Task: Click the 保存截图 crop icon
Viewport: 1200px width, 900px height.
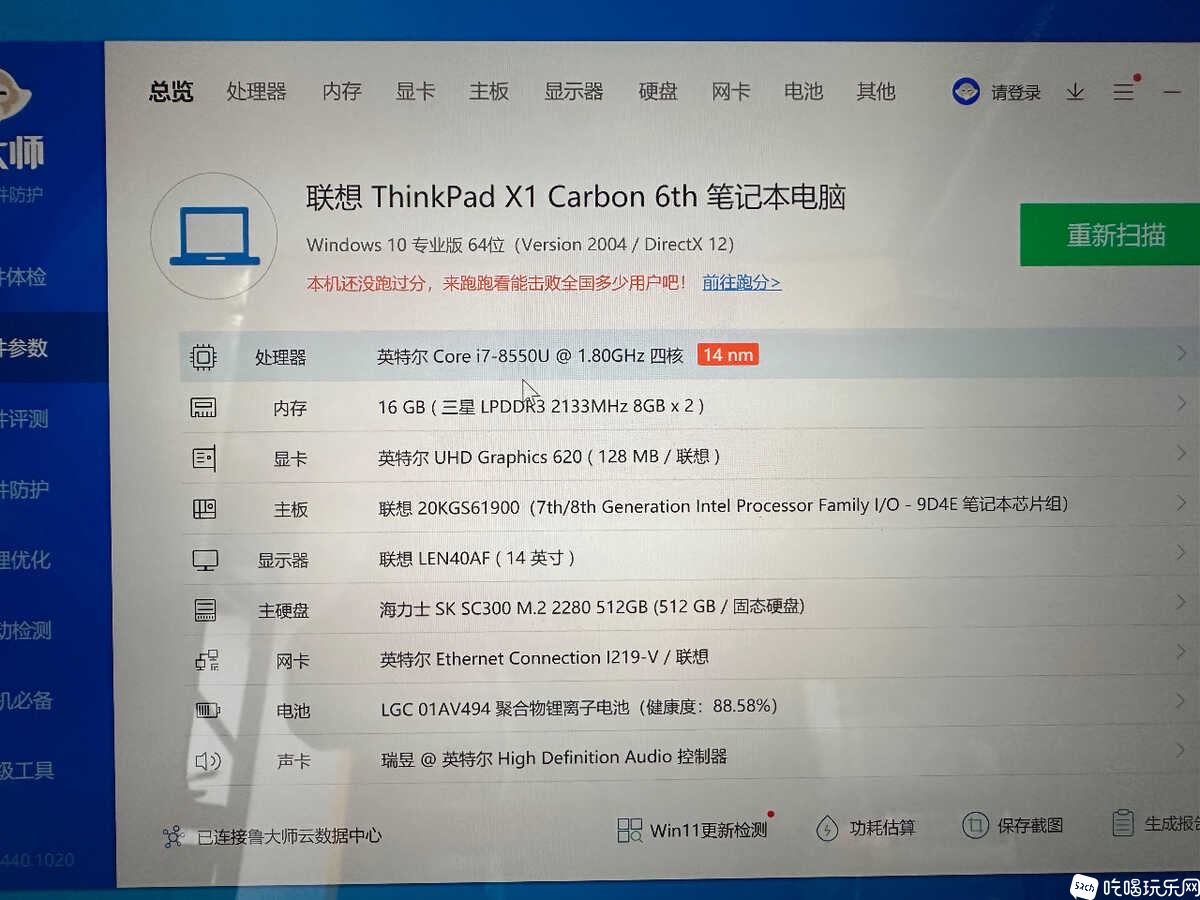Action: point(975,825)
